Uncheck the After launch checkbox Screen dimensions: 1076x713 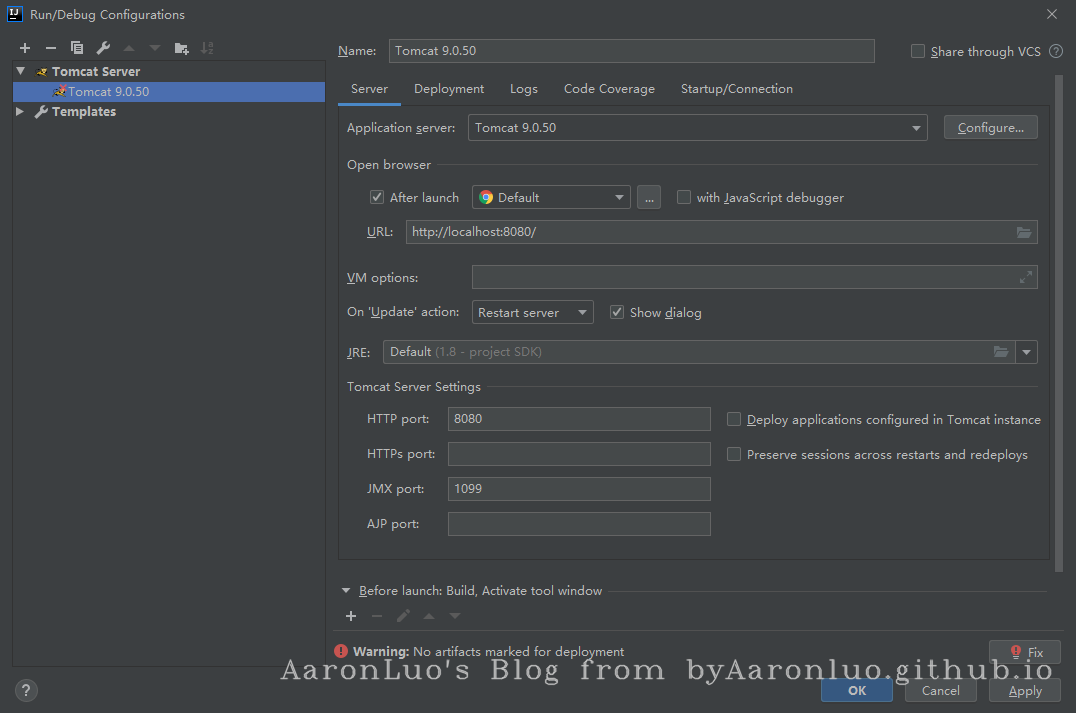[x=377, y=198]
